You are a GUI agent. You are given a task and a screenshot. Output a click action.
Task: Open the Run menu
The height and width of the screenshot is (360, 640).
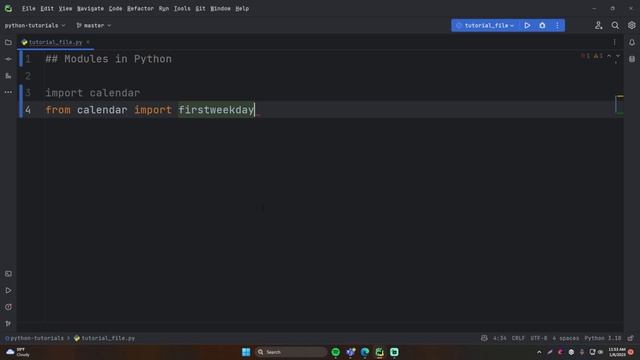coord(164,8)
